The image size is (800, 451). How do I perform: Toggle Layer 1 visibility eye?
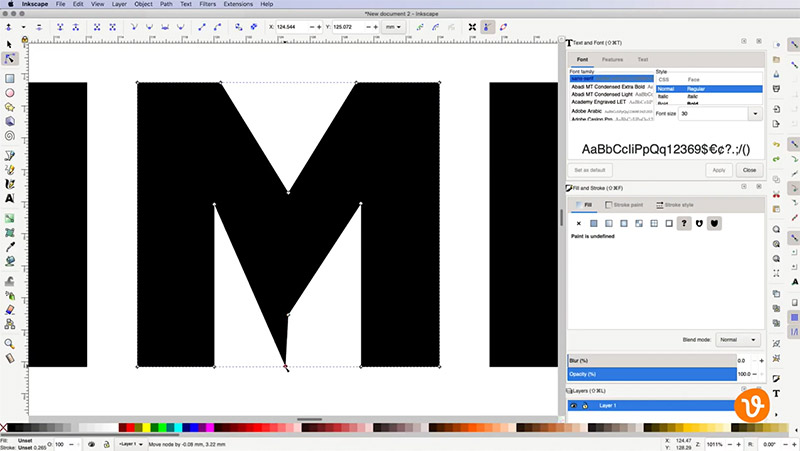coord(573,406)
